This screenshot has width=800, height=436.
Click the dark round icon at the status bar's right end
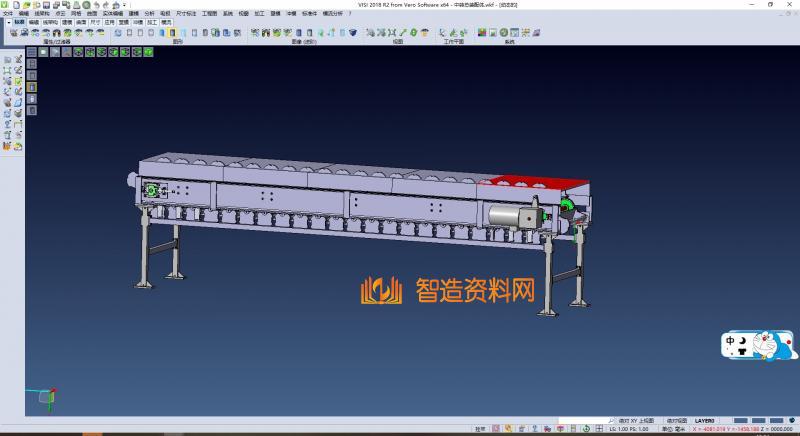[x=792, y=420]
